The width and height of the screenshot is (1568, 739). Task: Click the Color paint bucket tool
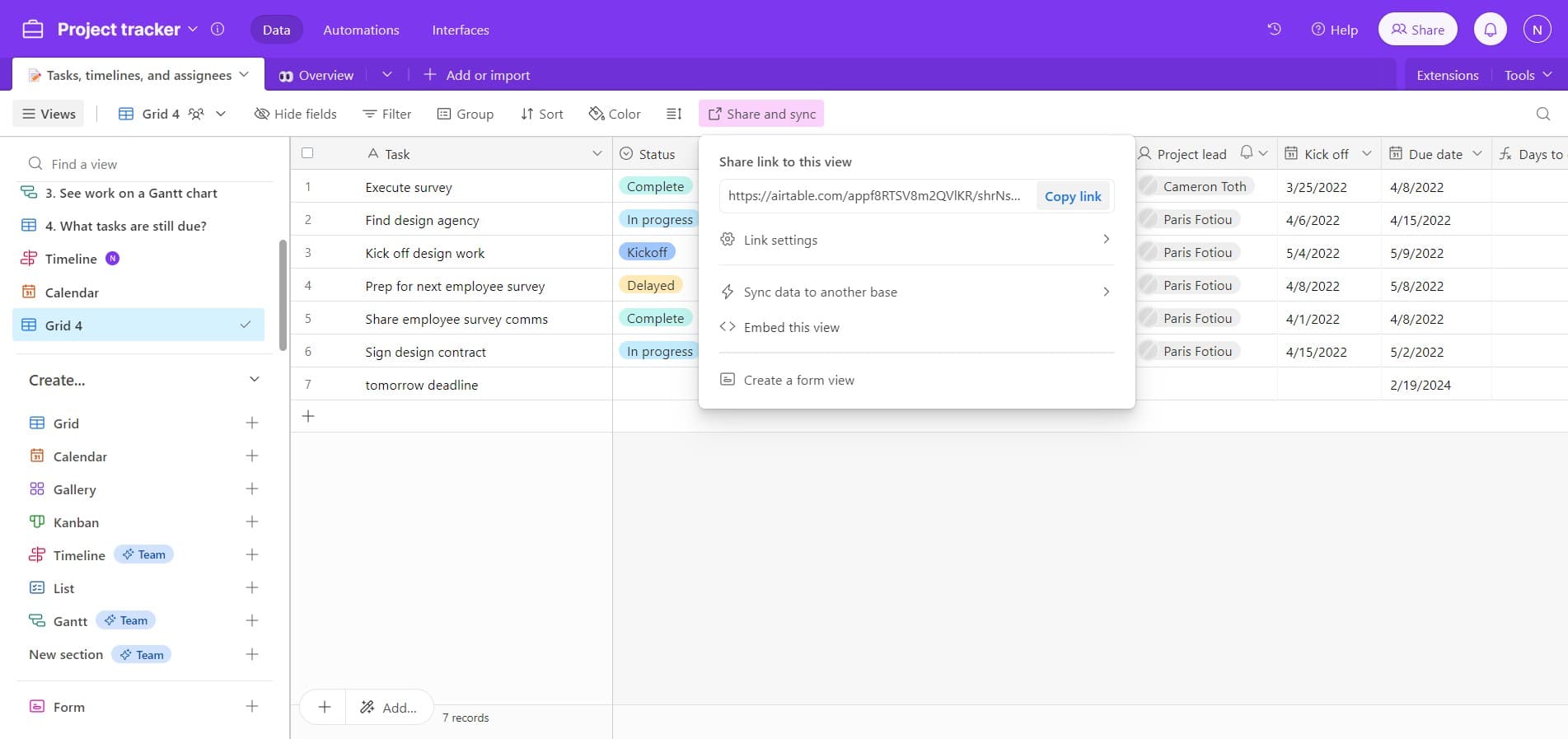click(615, 114)
